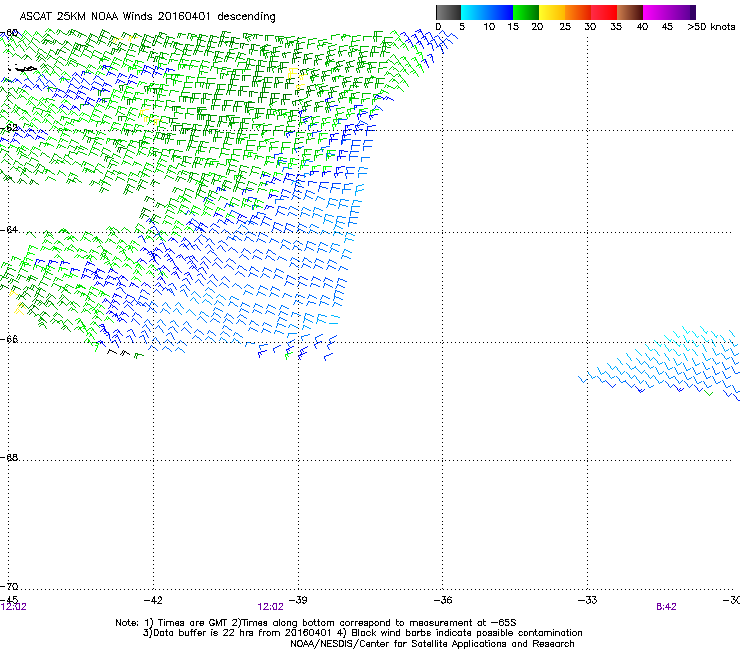Click the longitude label '-36'

tap(443, 600)
